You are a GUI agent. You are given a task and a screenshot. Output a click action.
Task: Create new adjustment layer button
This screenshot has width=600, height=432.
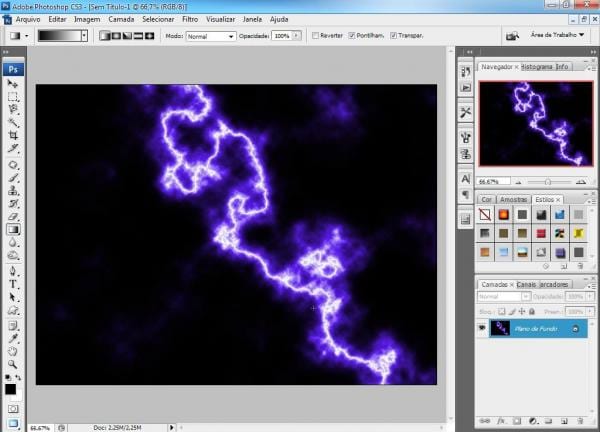[x=533, y=421]
